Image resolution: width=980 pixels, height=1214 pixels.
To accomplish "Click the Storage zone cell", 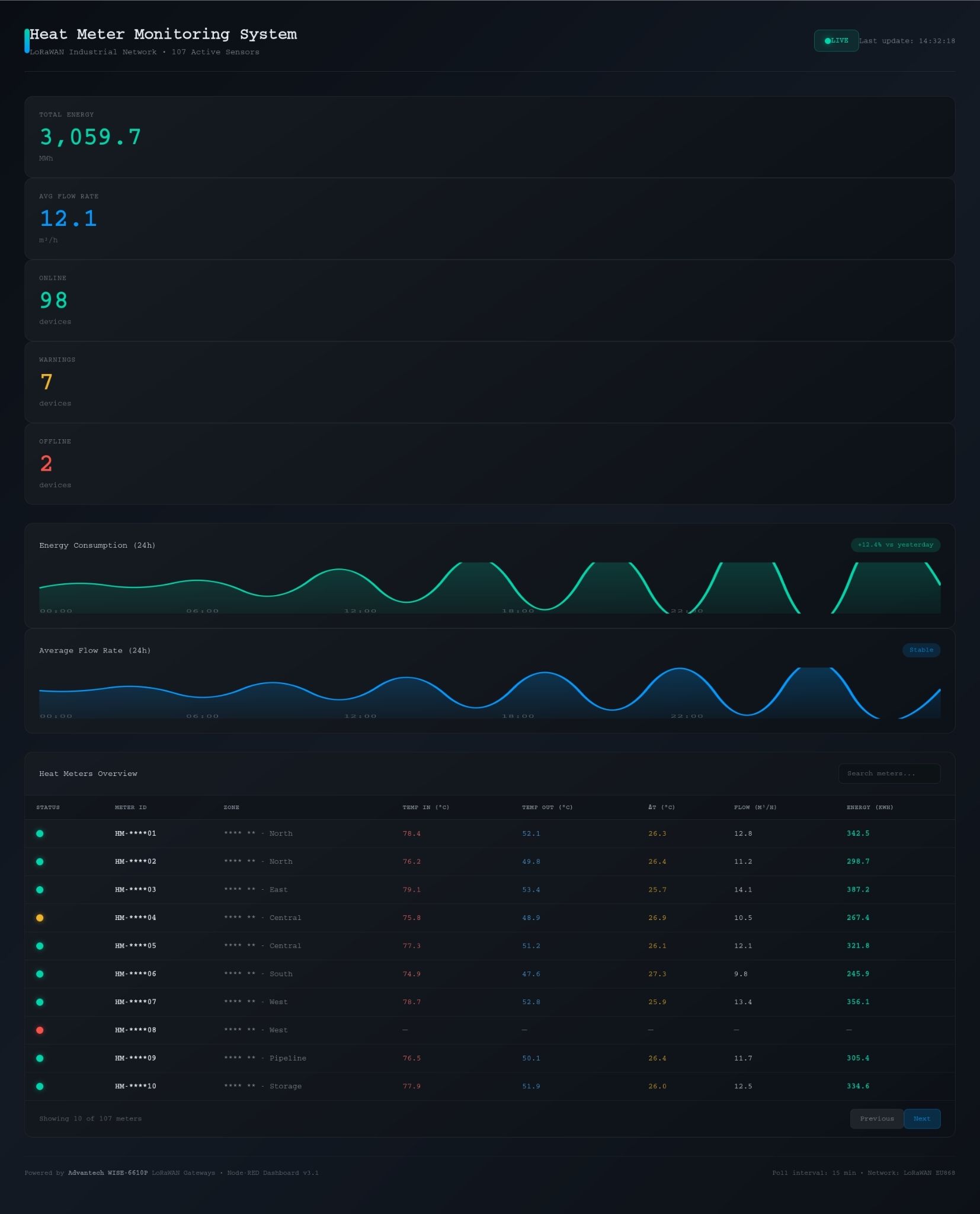I will [x=262, y=1087].
